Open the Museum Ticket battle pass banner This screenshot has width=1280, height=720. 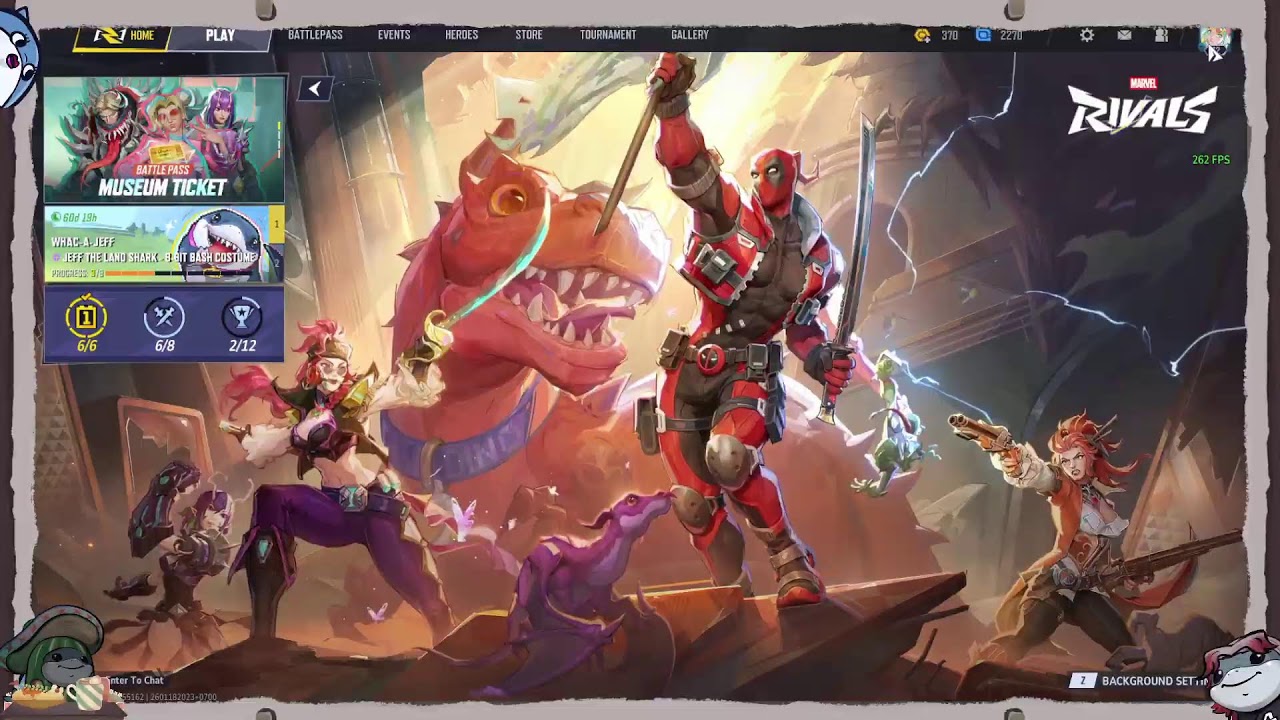[164, 139]
